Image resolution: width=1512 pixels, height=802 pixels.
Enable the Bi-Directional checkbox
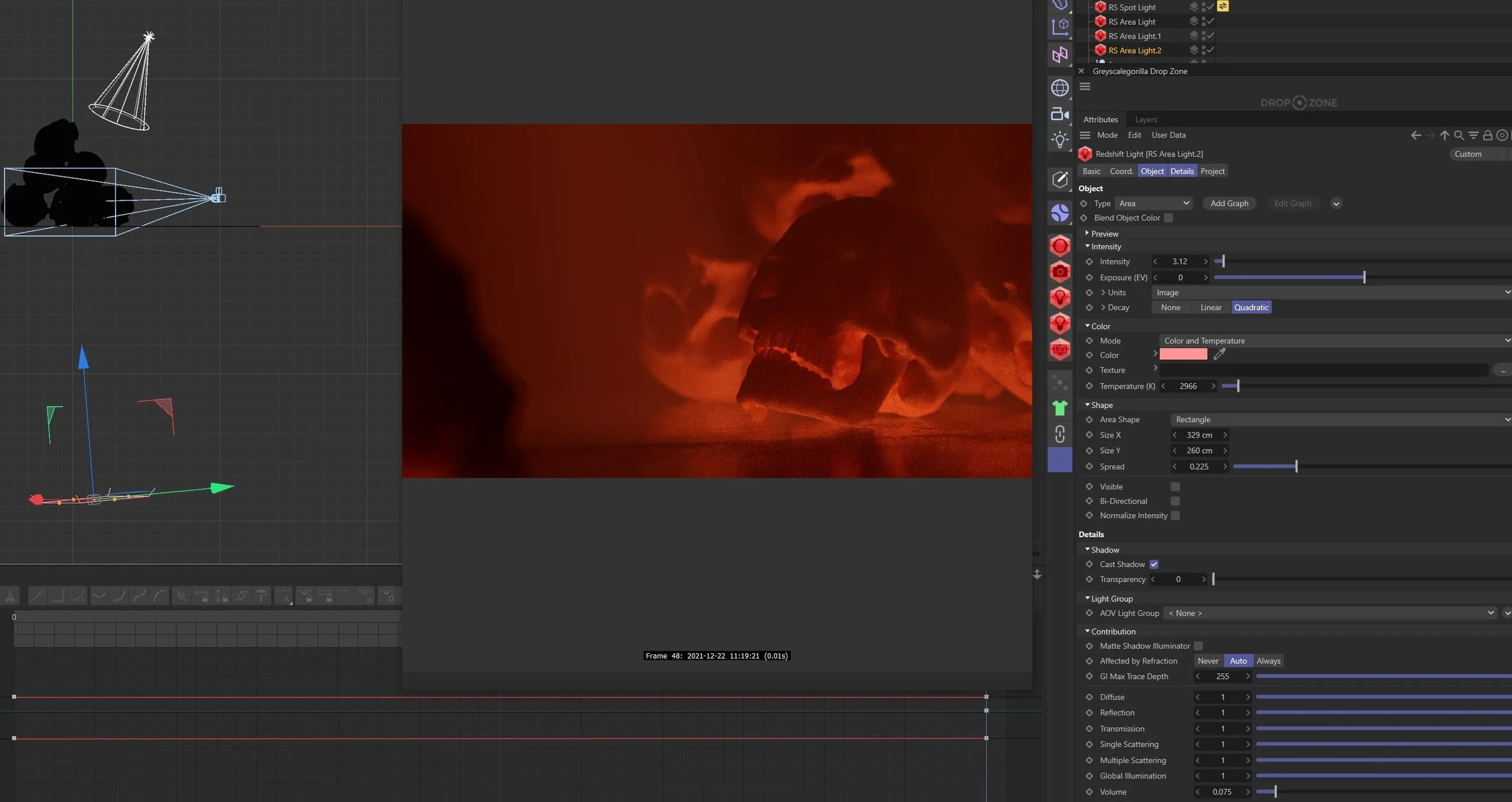pos(1175,501)
